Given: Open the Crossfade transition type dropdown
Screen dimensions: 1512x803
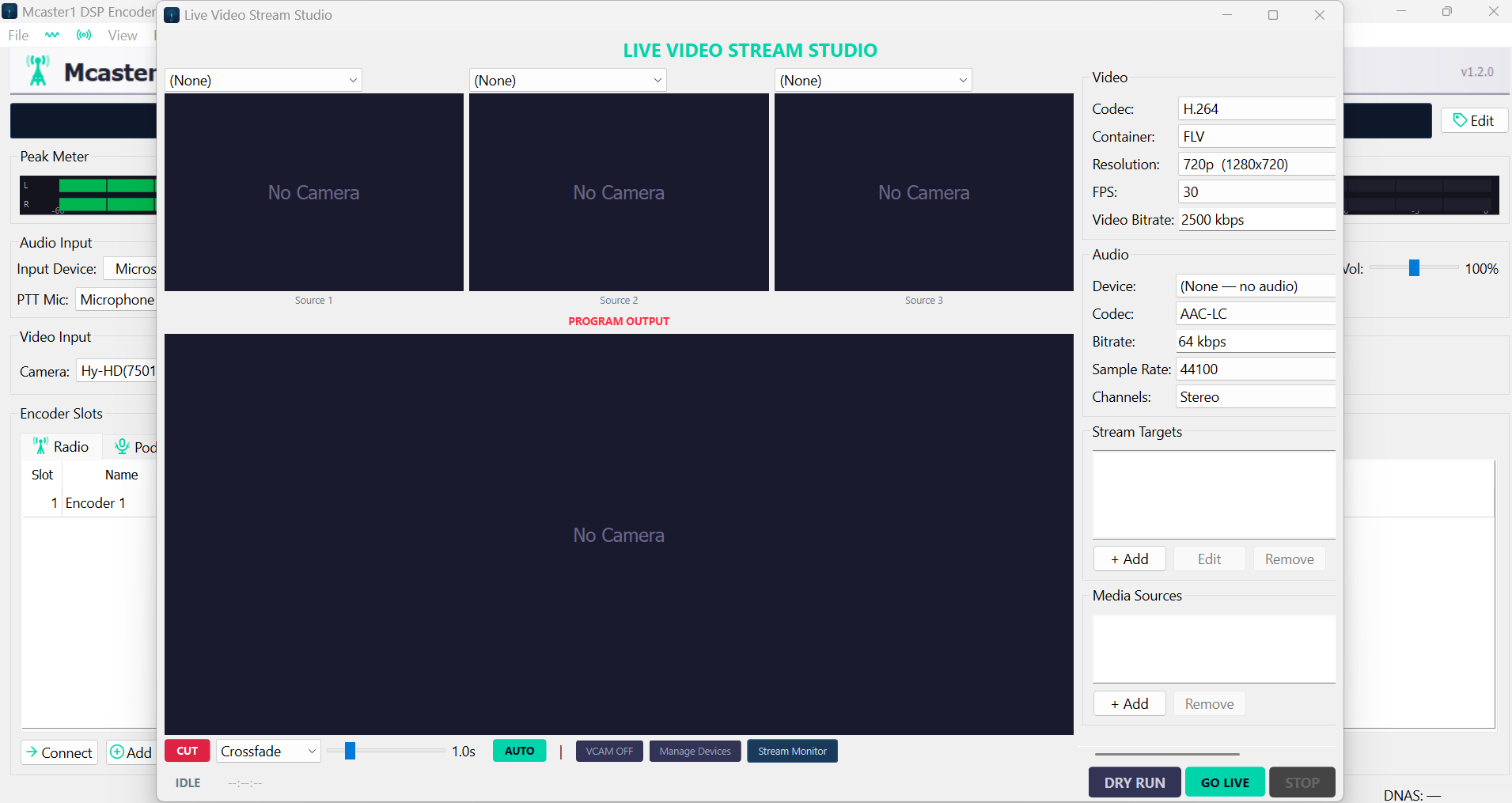Looking at the screenshot, I should coord(267,750).
